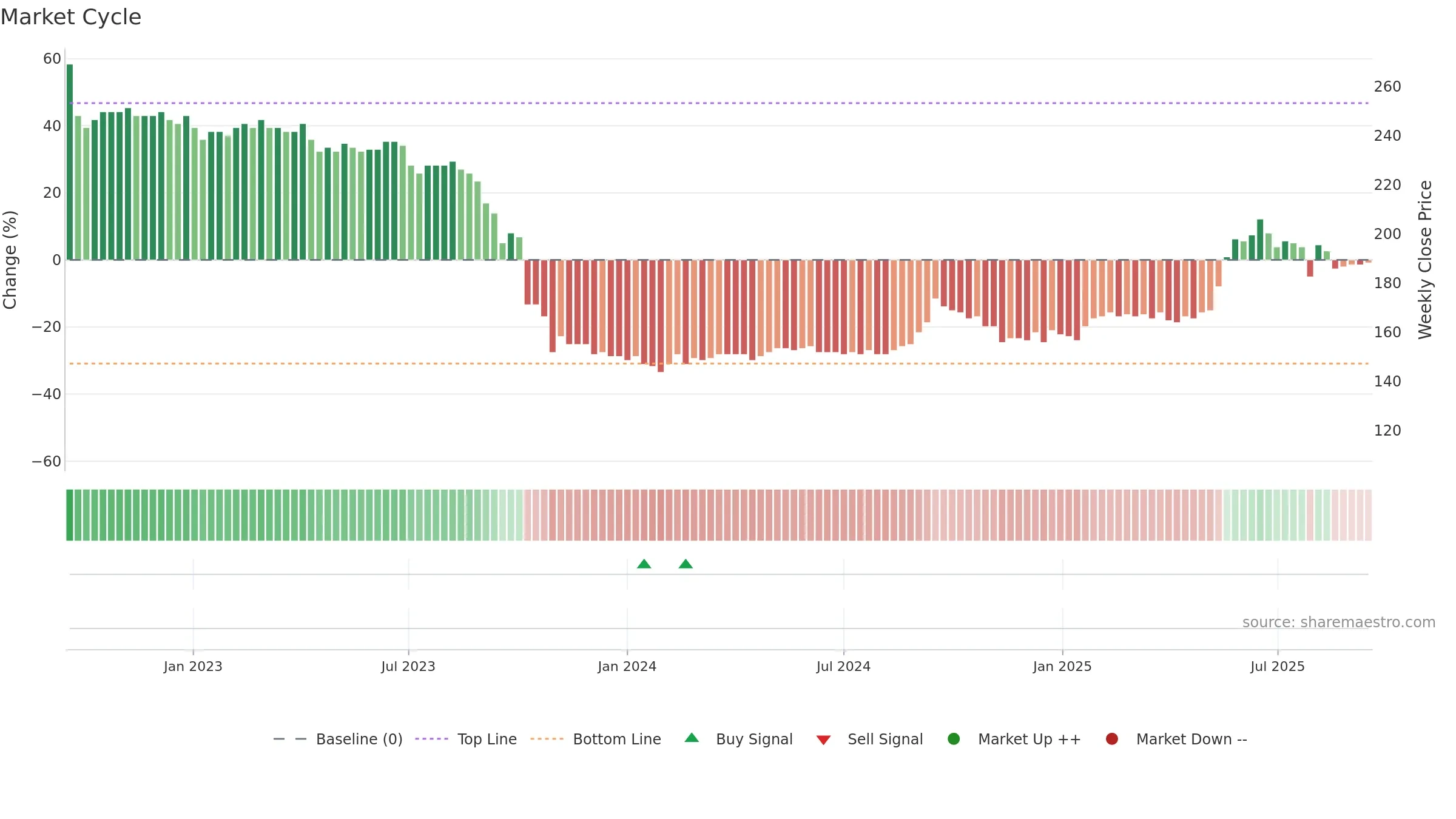
Task: Toggle the Bottom Line legend entry
Action: click(x=595, y=739)
